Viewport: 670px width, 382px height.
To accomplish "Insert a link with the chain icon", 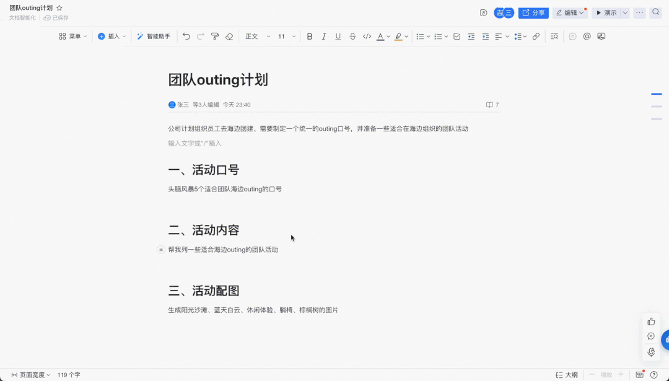I will click(536, 37).
